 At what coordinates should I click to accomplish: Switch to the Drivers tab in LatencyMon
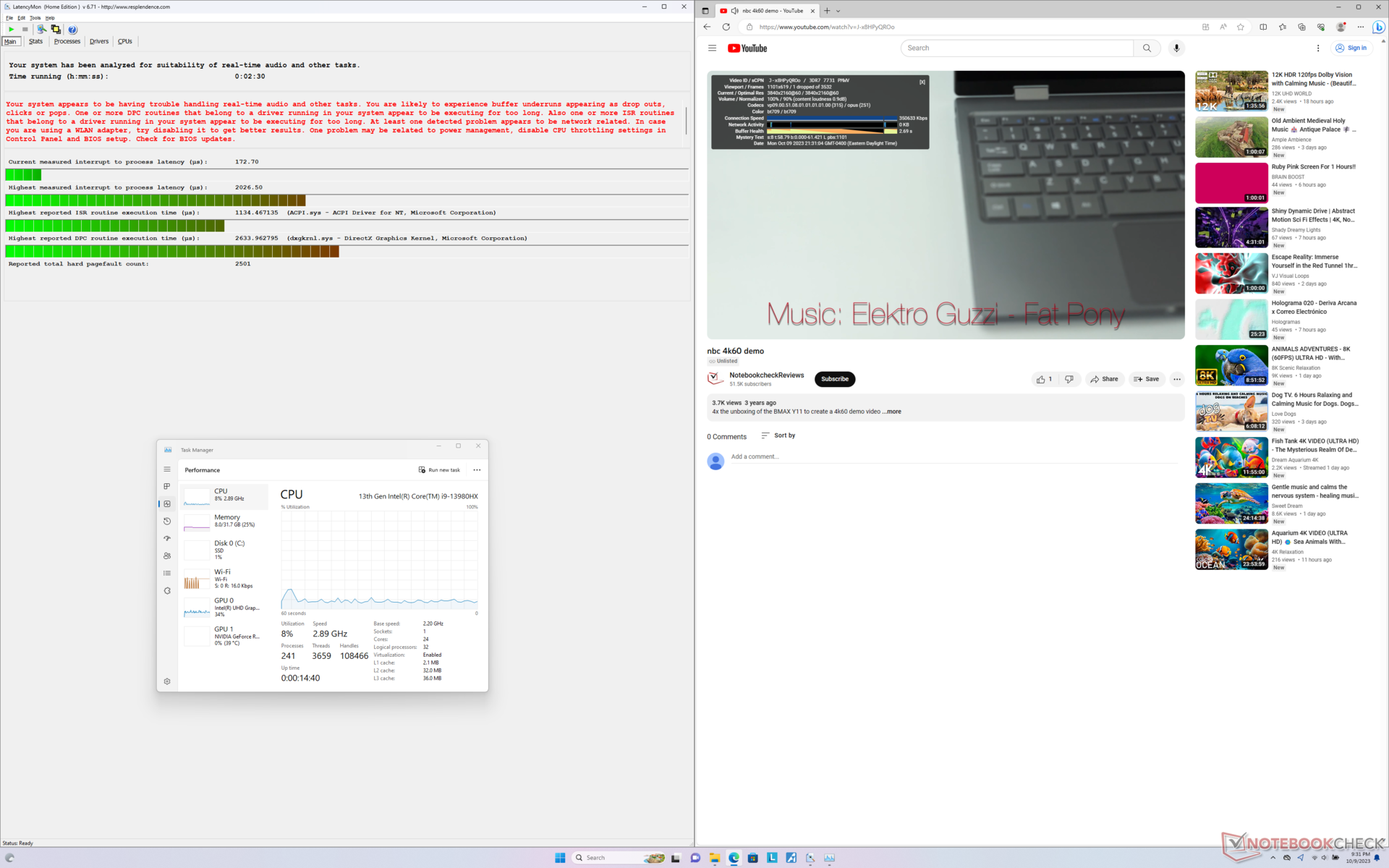(x=99, y=41)
